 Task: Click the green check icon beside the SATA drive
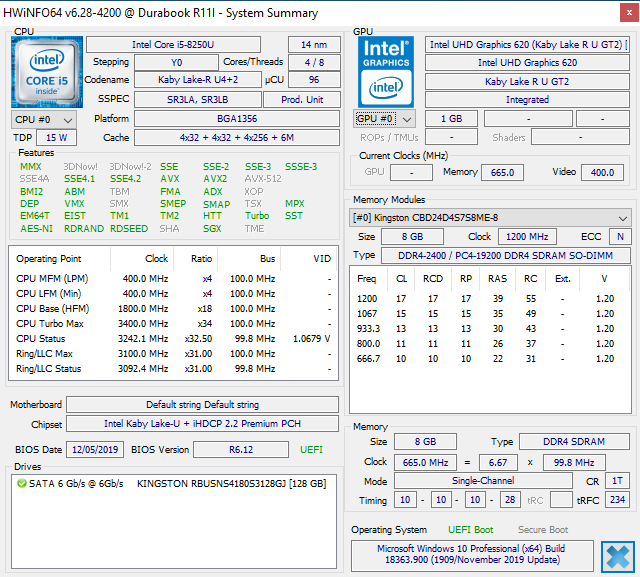click(21, 483)
